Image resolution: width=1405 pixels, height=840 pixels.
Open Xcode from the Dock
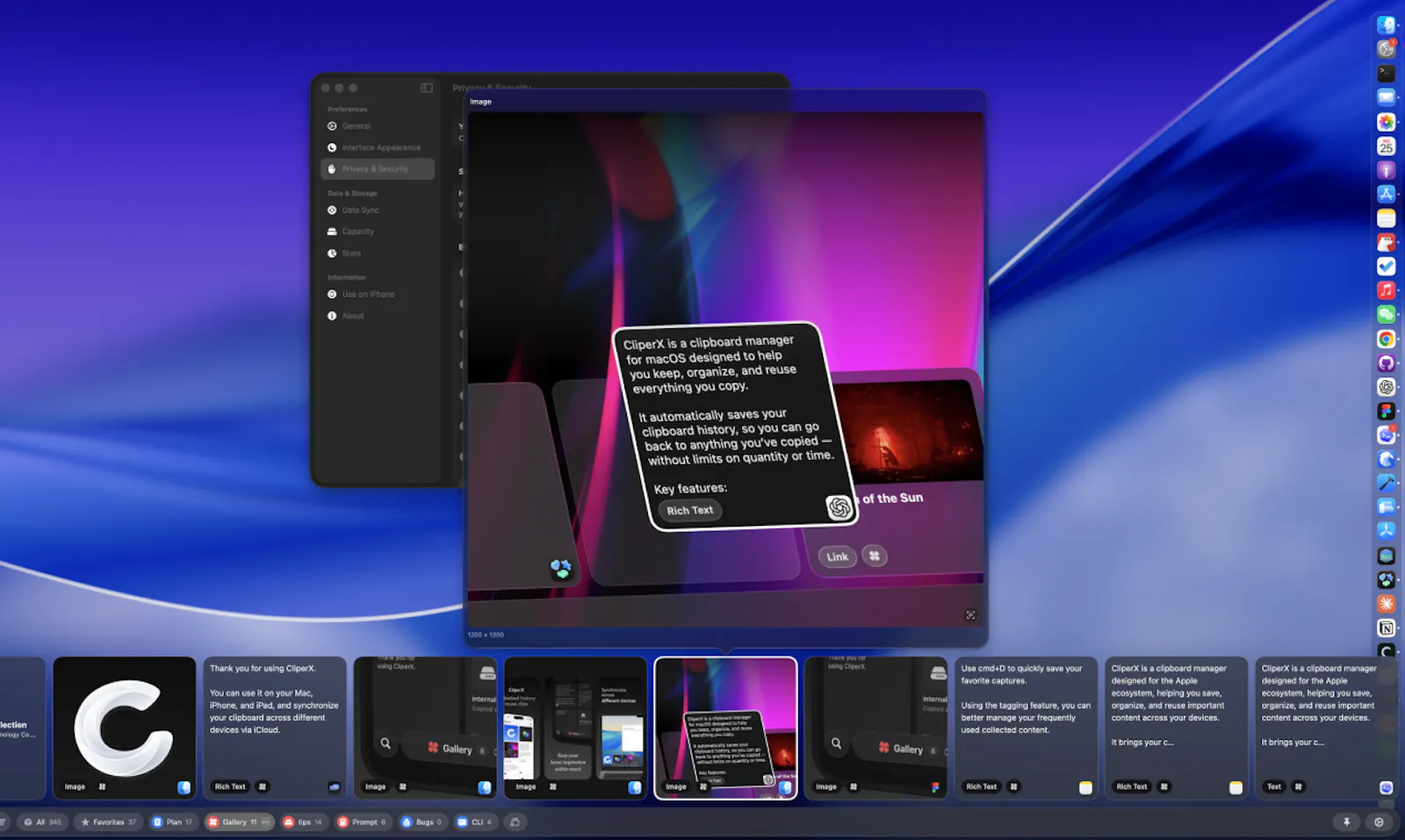(x=1386, y=483)
